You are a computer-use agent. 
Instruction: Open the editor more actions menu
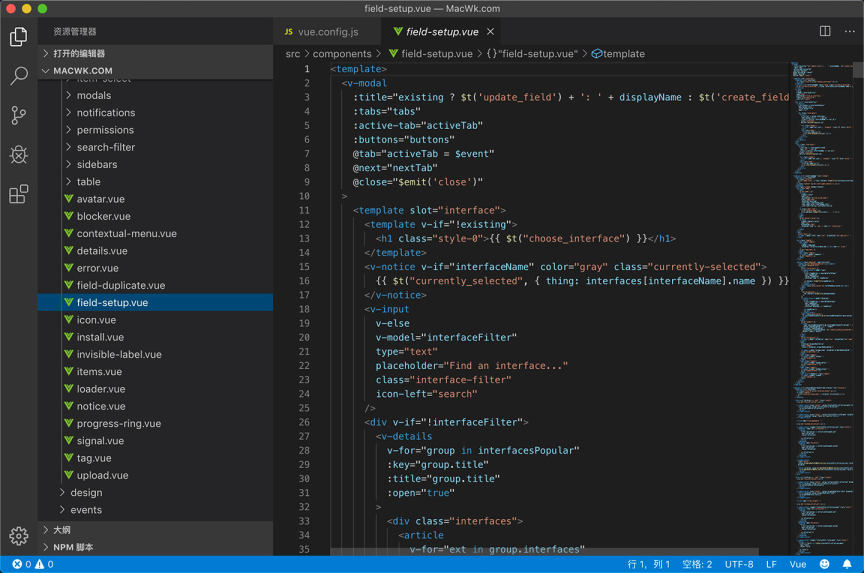coord(848,32)
